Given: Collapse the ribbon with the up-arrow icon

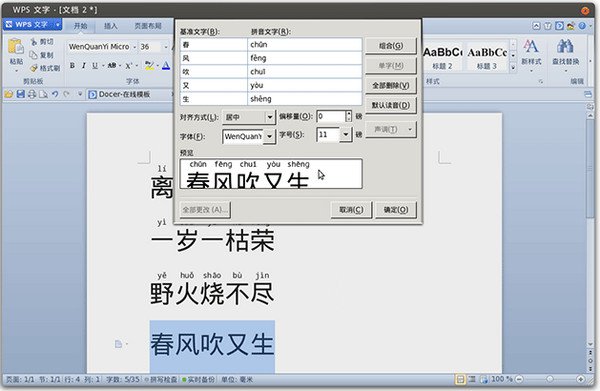Looking at the screenshot, I should pos(536,26).
